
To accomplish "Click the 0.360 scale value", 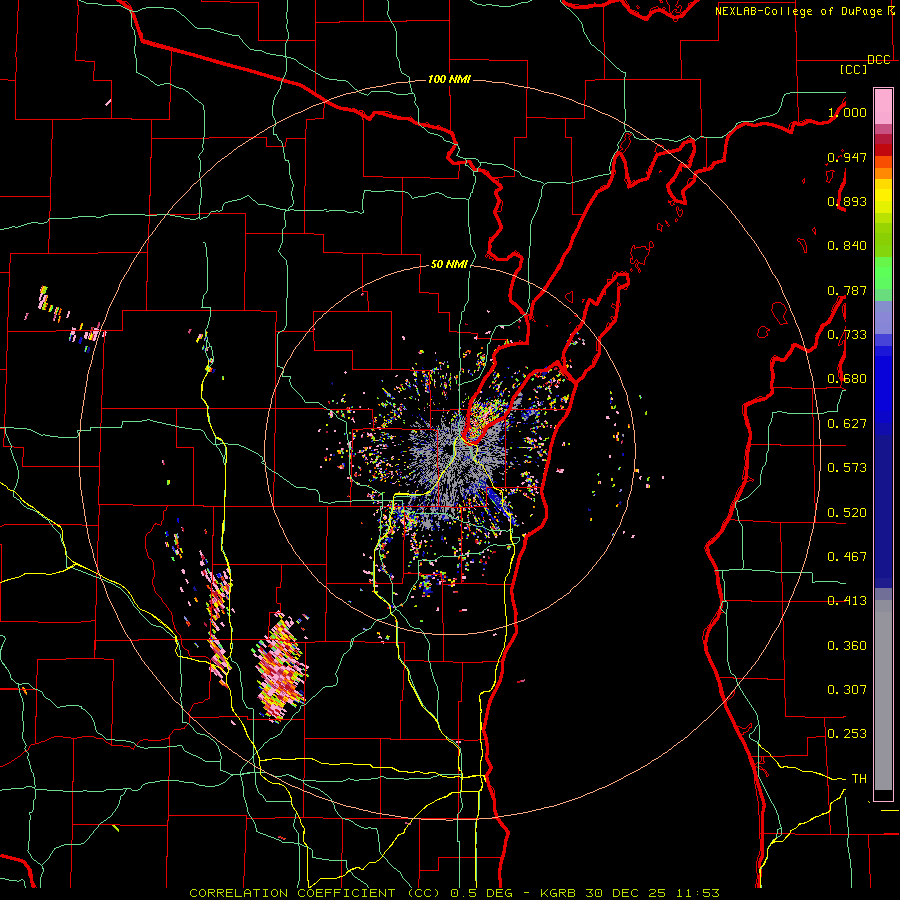I will (847, 646).
